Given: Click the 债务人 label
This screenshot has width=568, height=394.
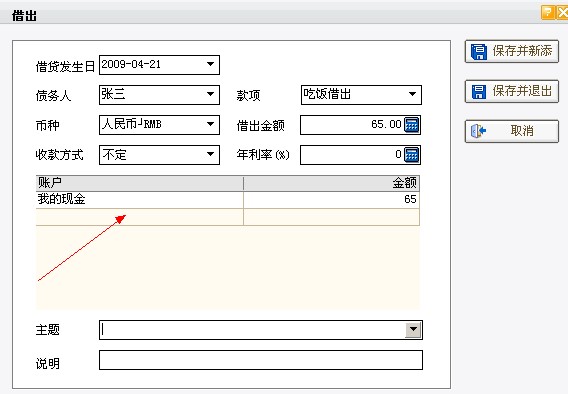Looking at the screenshot, I should coord(53,96).
